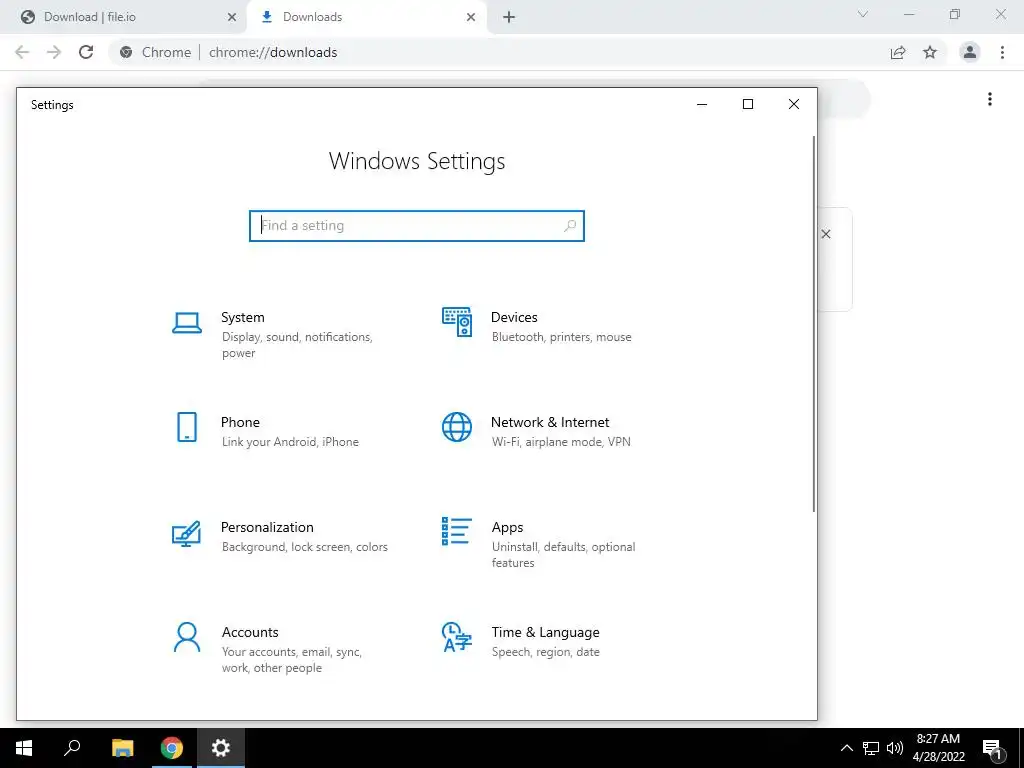Click 'Link your Android, iPhone' text
Screen dimensions: 1024x768
click(x=290, y=442)
